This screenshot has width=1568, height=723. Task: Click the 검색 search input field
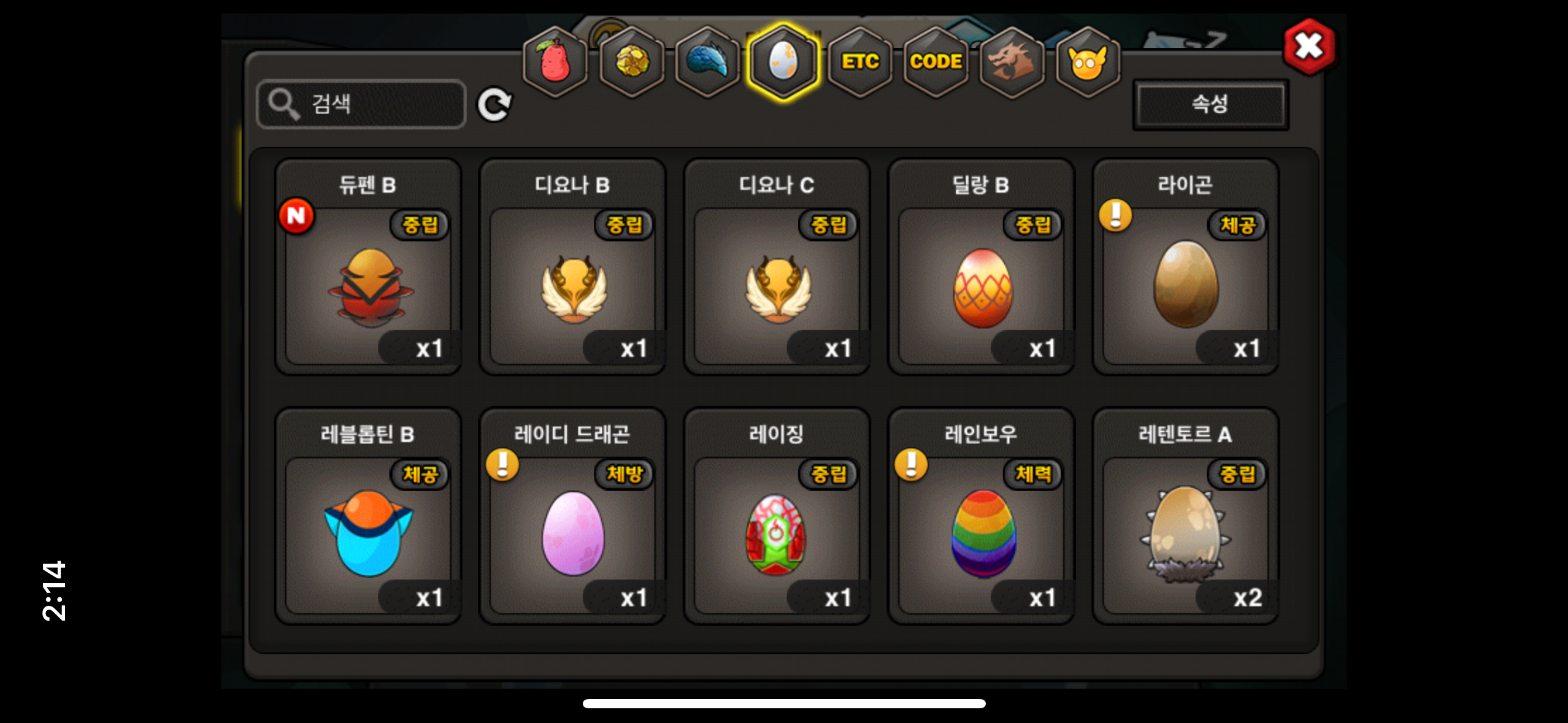tap(361, 104)
